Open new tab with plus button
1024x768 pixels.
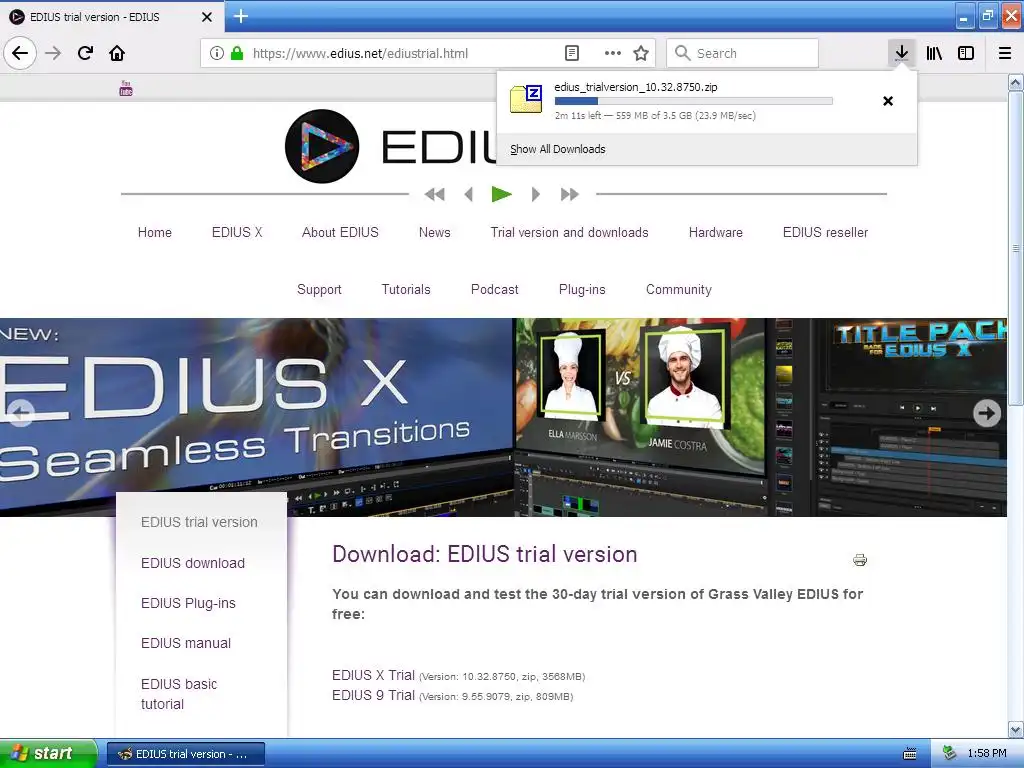(240, 16)
